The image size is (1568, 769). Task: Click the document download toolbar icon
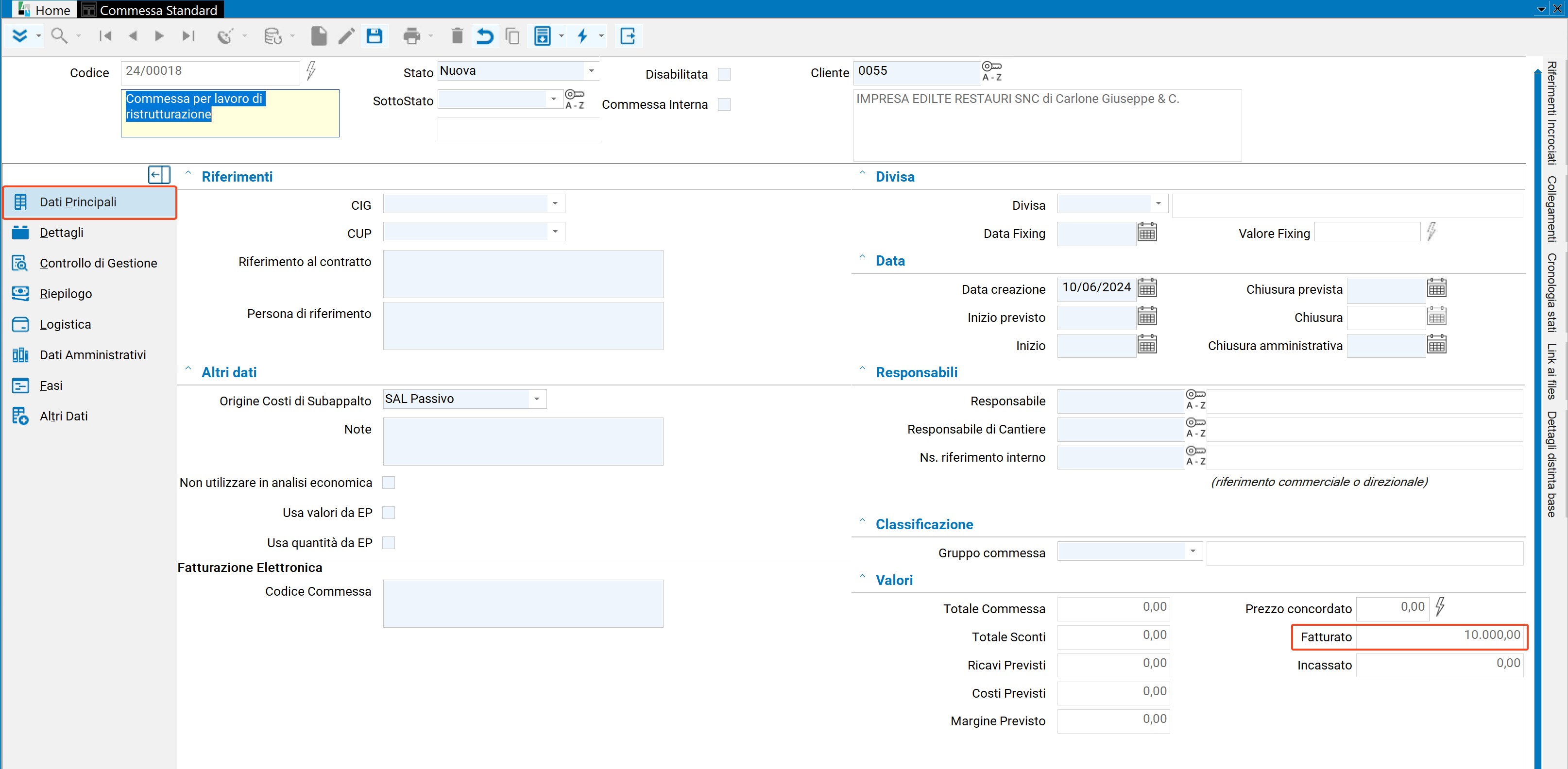542,36
